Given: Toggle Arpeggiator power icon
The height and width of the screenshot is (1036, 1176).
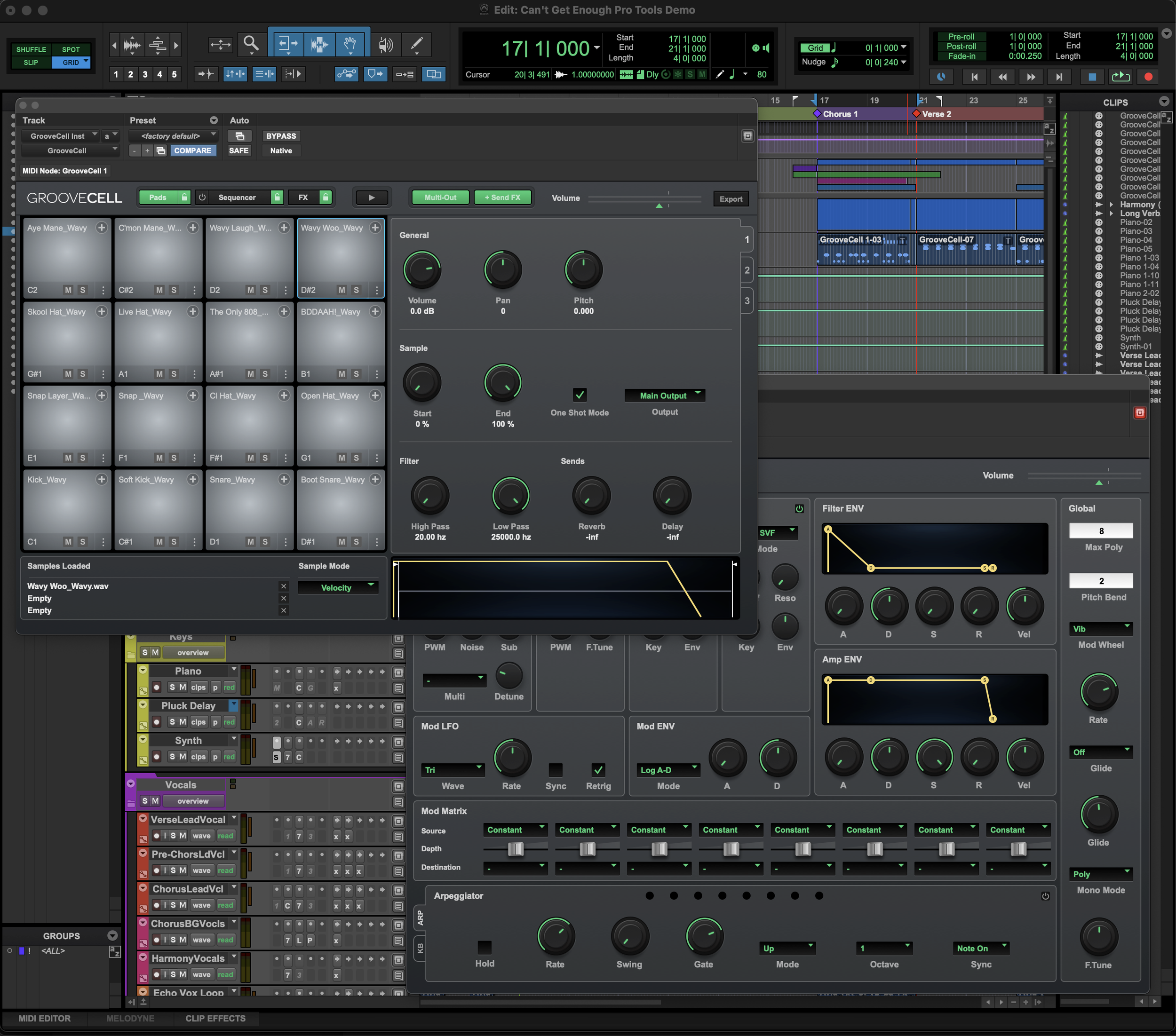Looking at the screenshot, I should pyautogui.click(x=1045, y=896).
